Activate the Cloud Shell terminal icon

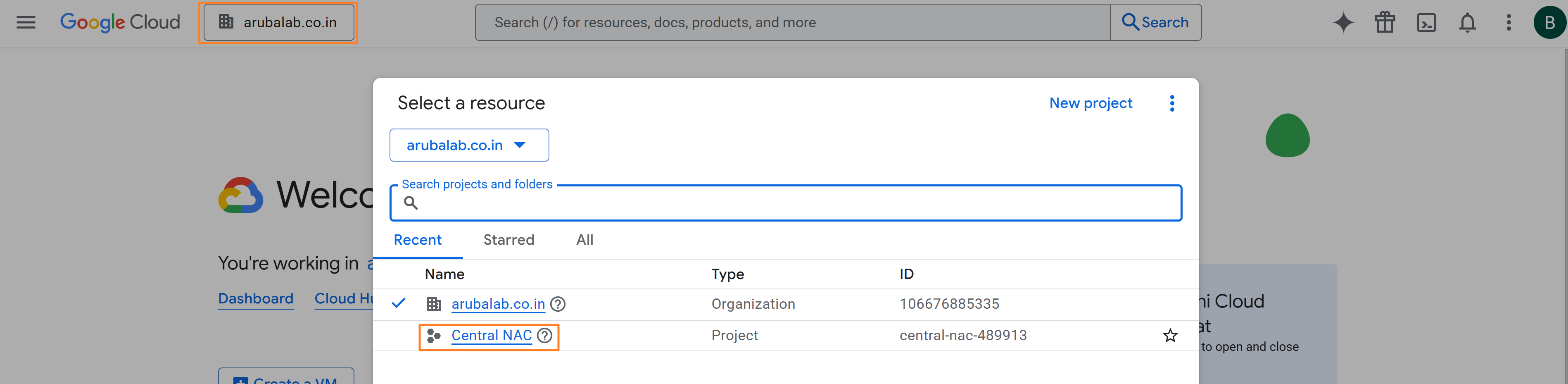coord(1425,23)
